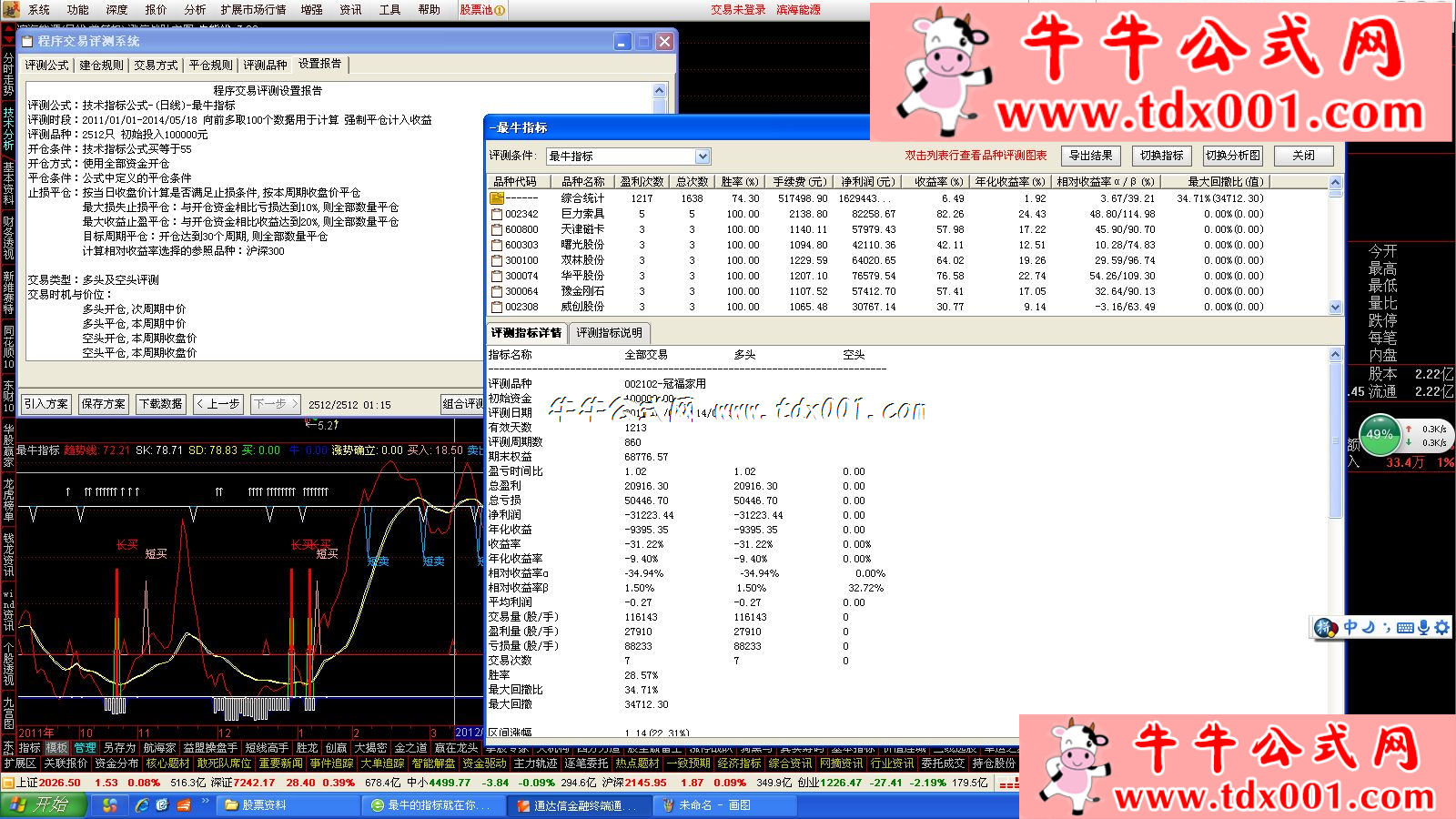The width and height of the screenshot is (1456, 819).
Task: Switch to the 交易方式 tab
Action: [x=157, y=66]
